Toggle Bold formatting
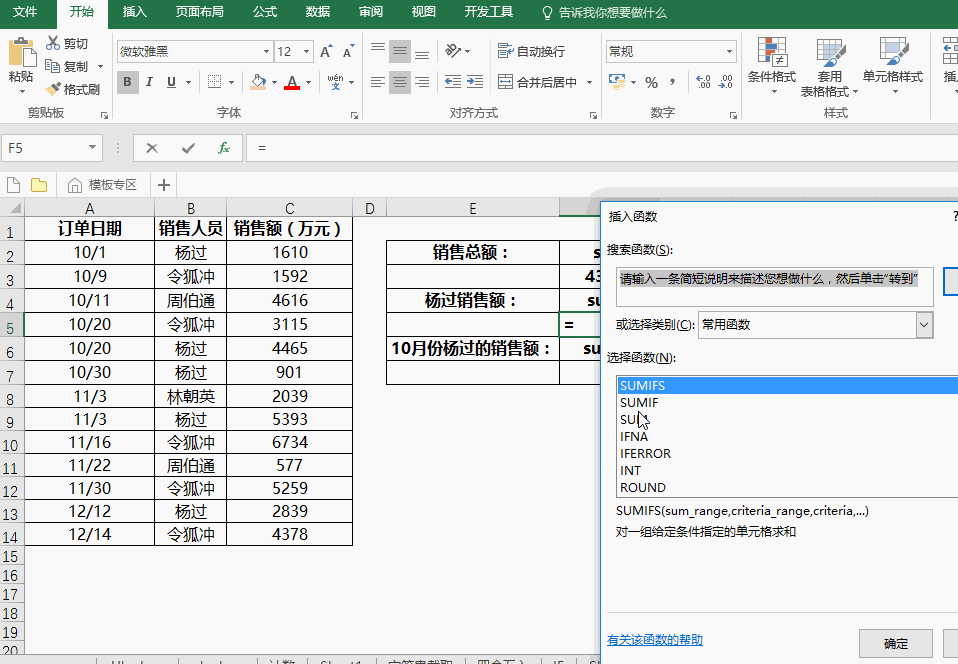Image resolution: width=958 pixels, height=664 pixels. 127,82
